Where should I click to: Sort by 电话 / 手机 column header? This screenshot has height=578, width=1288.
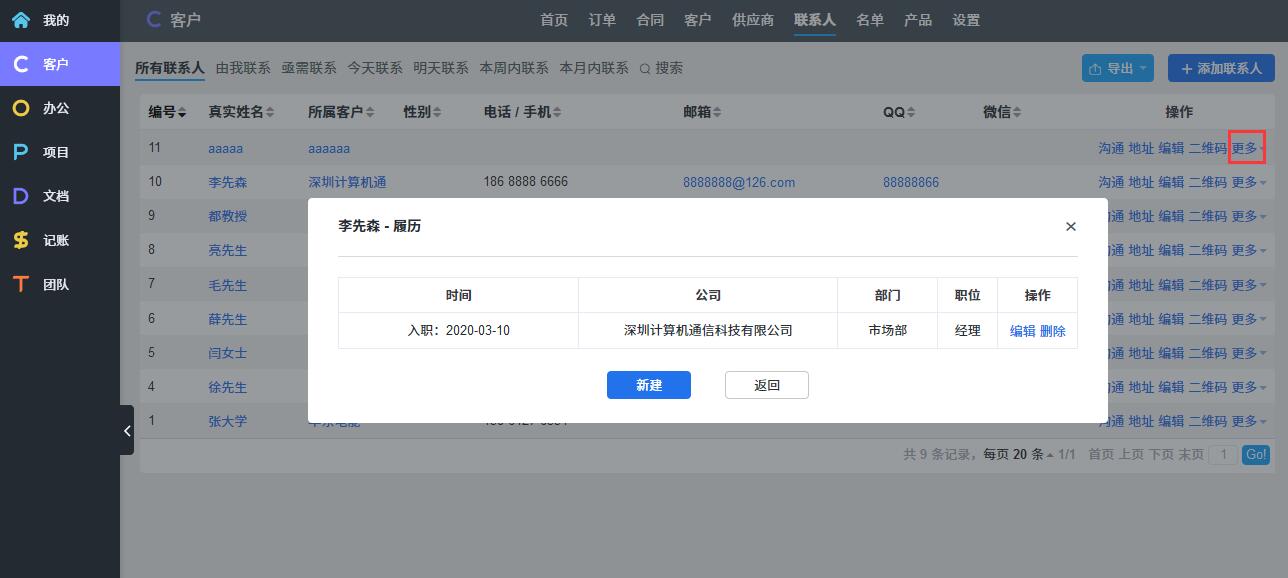click(x=522, y=112)
